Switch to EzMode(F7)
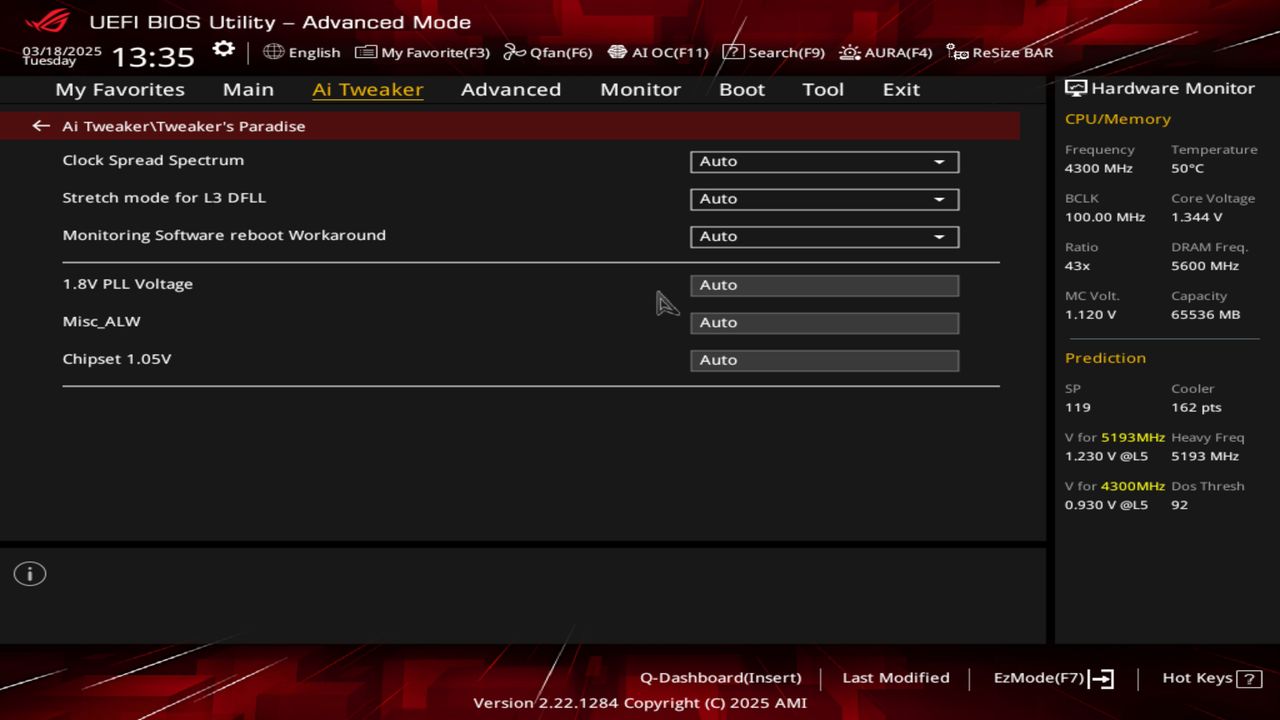Screen dimensions: 1280x720 [1053, 678]
